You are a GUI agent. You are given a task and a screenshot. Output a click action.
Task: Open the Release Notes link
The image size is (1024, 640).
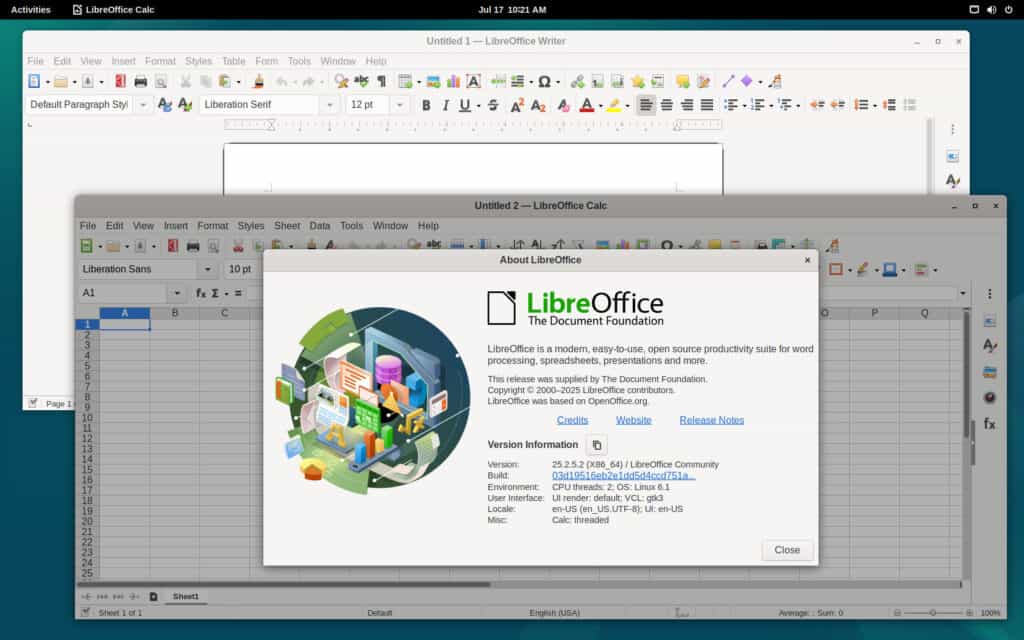[x=711, y=420]
